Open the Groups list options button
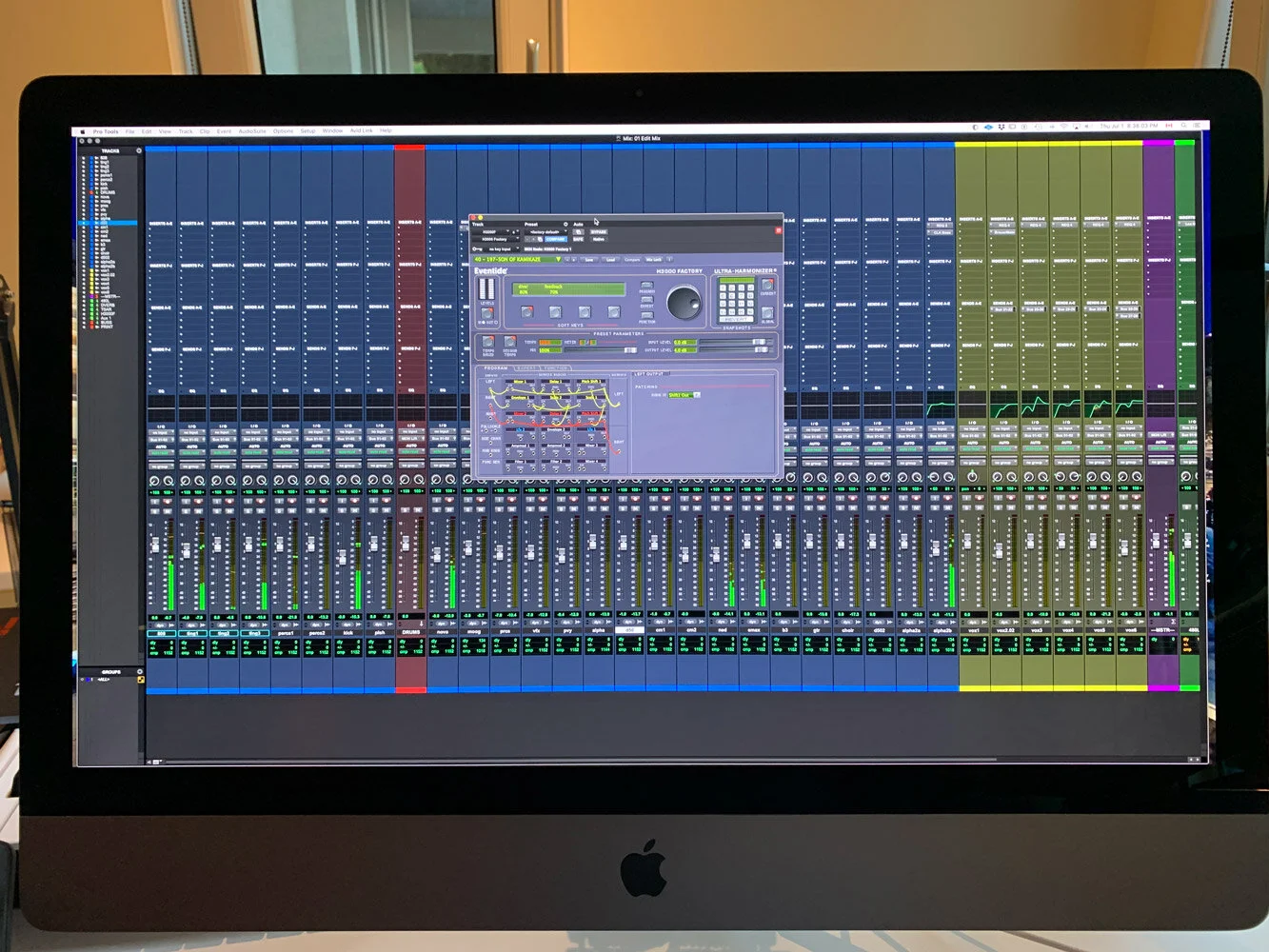This screenshot has height=952, width=1269. (140, 671)
